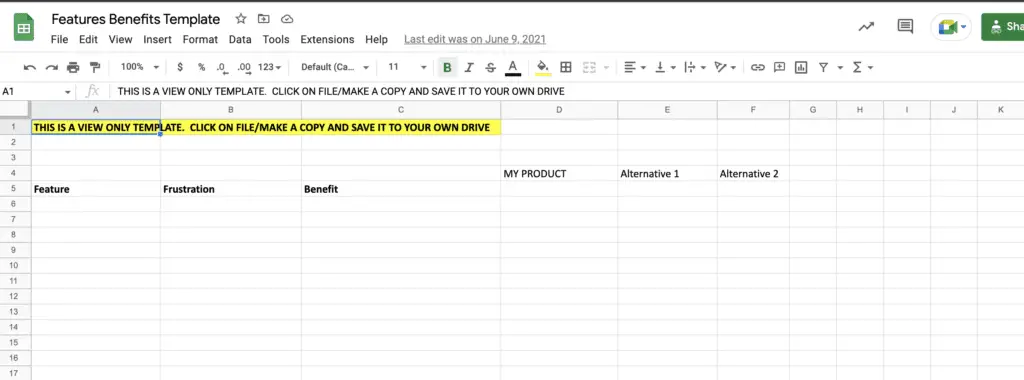Open the 'Last edit was on June 9, 2021' link
1024x380 pixels.
pyautogui.click(x=475, y=39)
